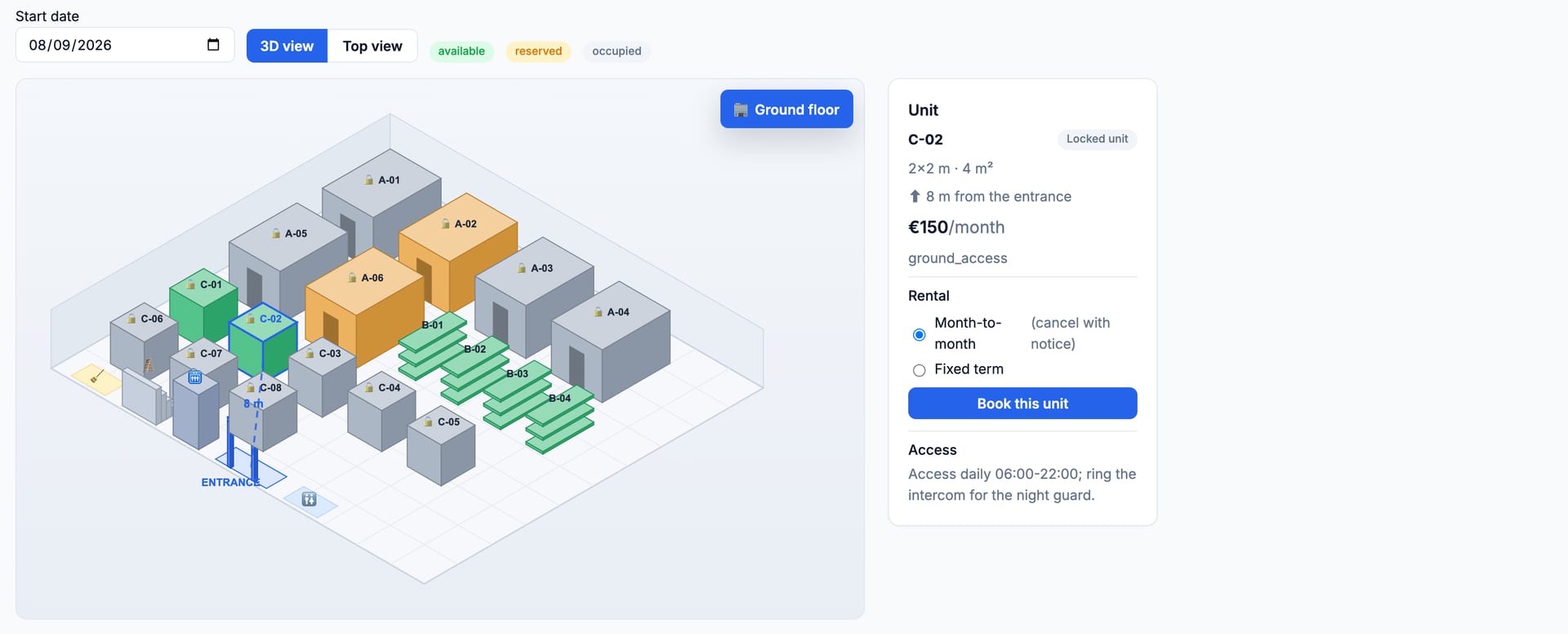Book this unit
This screenshot has width=1568, height=634.
(1022, 403)
